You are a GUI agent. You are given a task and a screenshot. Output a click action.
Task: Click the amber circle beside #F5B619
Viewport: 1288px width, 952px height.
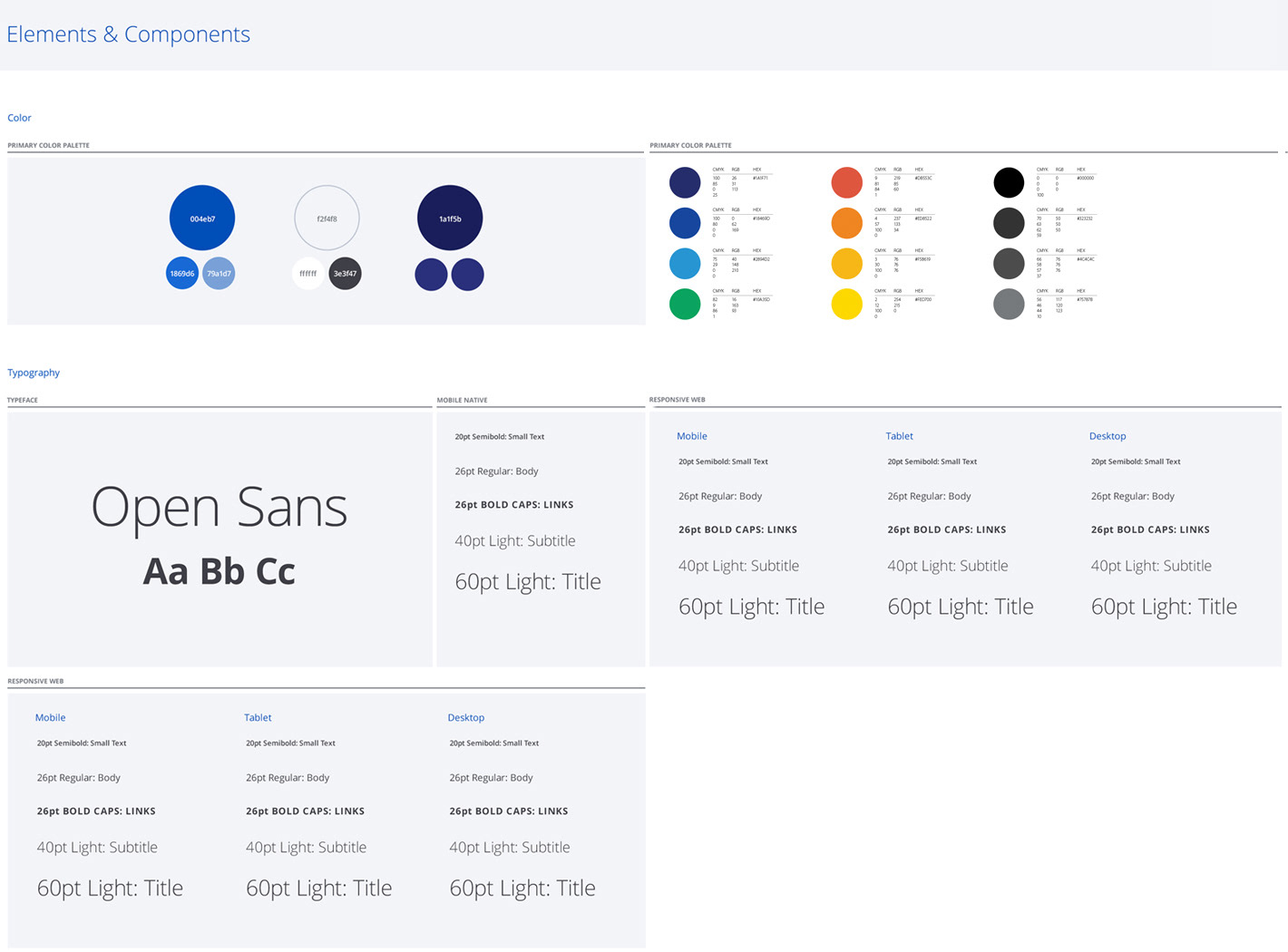click(x=846, y=263)
